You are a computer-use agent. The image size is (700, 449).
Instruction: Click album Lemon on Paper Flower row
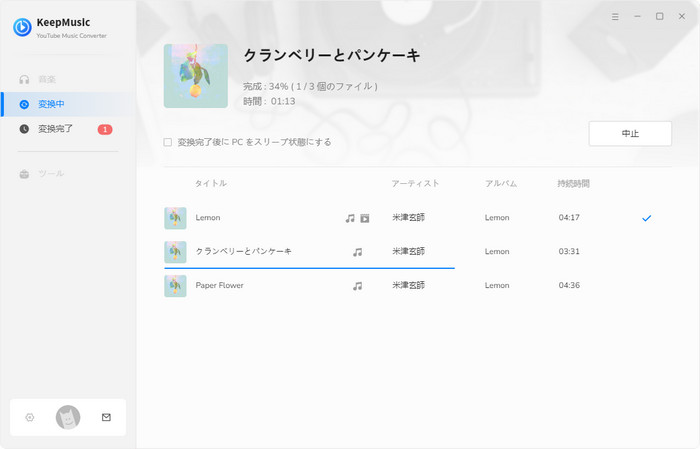coord(497,286)
